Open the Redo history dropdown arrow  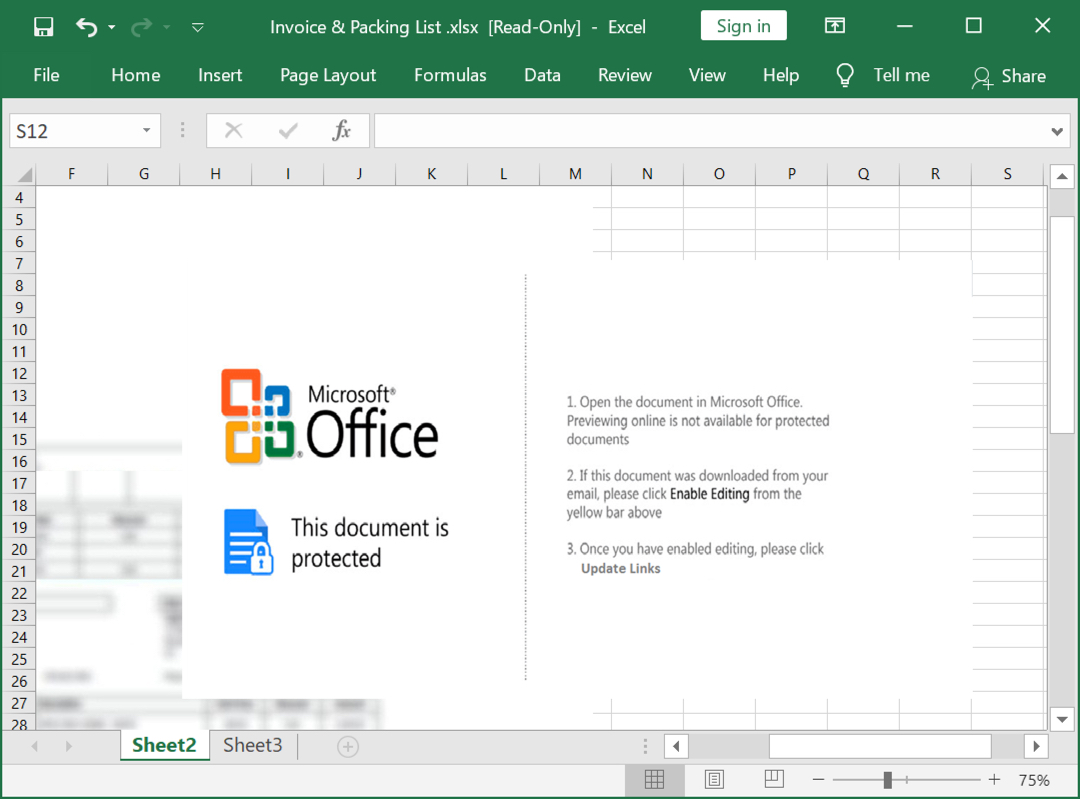[x=167, y=28]
